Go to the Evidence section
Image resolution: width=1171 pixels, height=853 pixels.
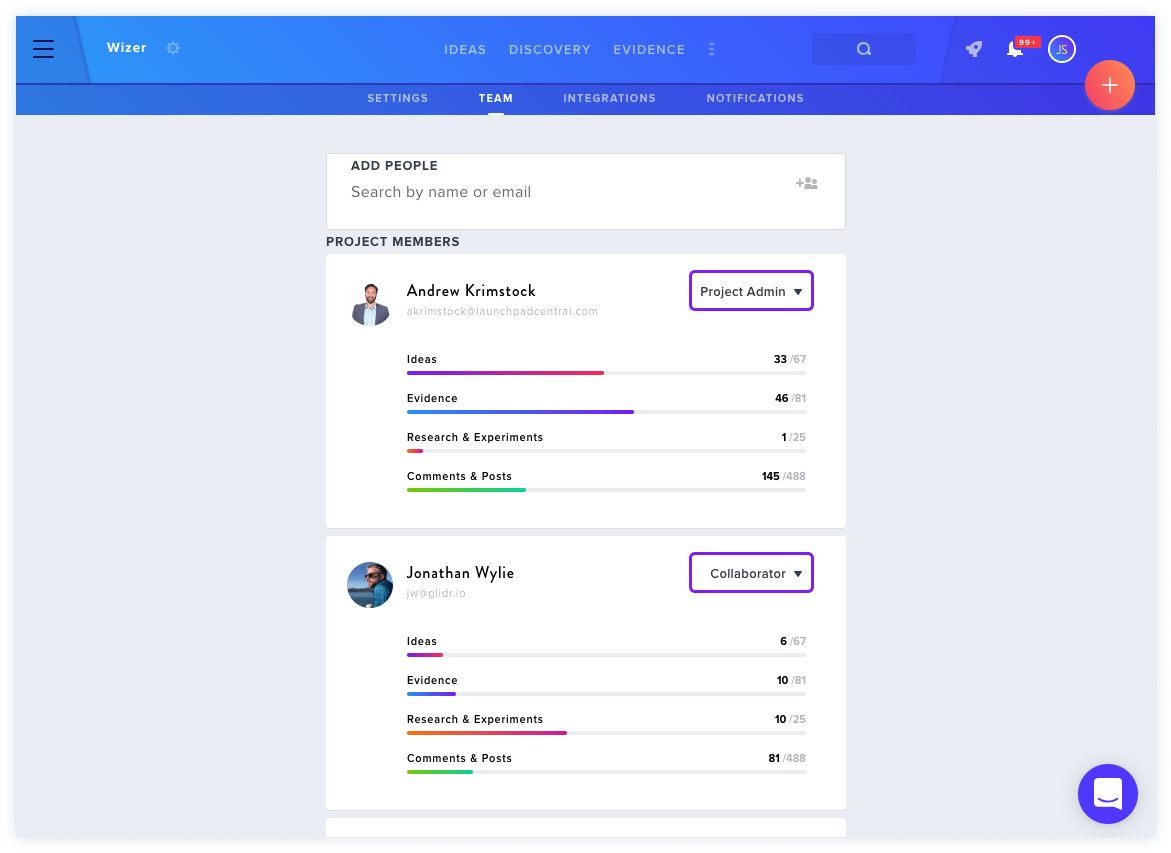649,49
